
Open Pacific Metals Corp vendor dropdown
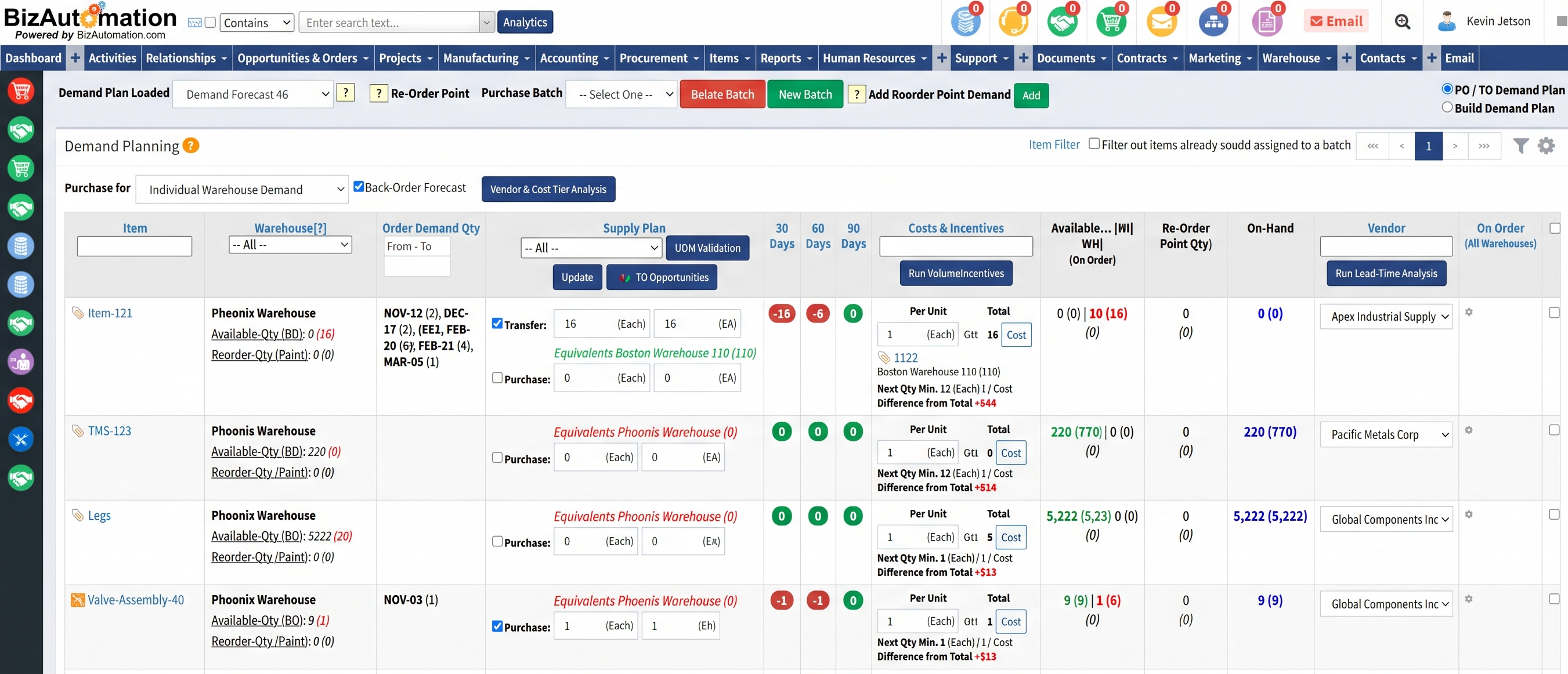click(x=1386, y=434)
